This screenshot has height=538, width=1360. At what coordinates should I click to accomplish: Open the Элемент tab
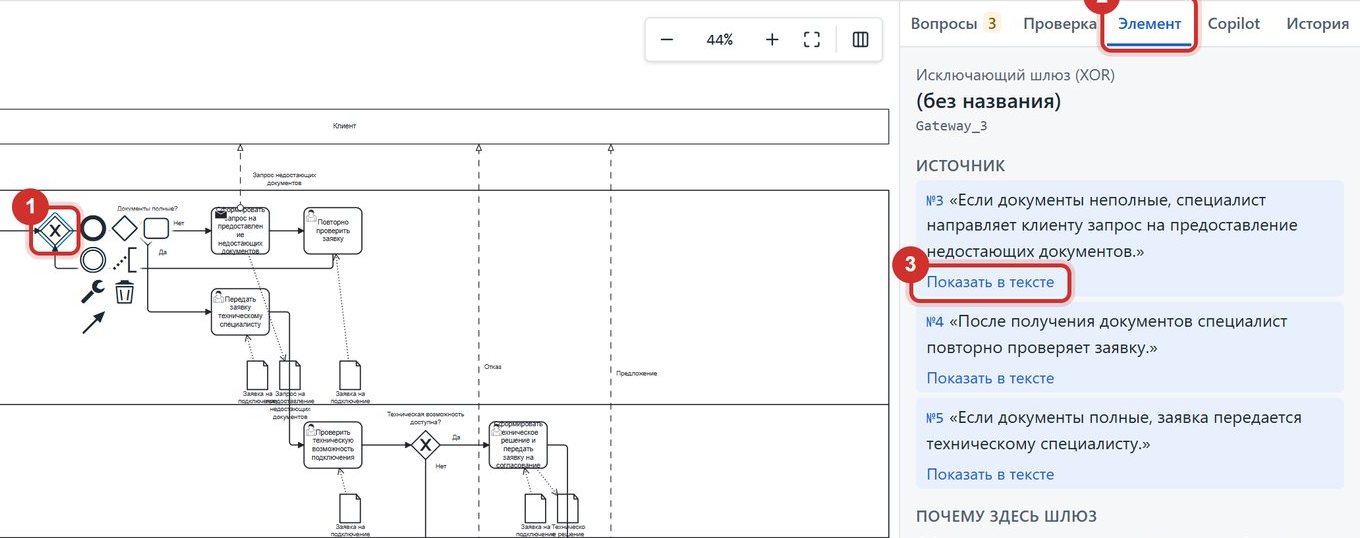1150,23
